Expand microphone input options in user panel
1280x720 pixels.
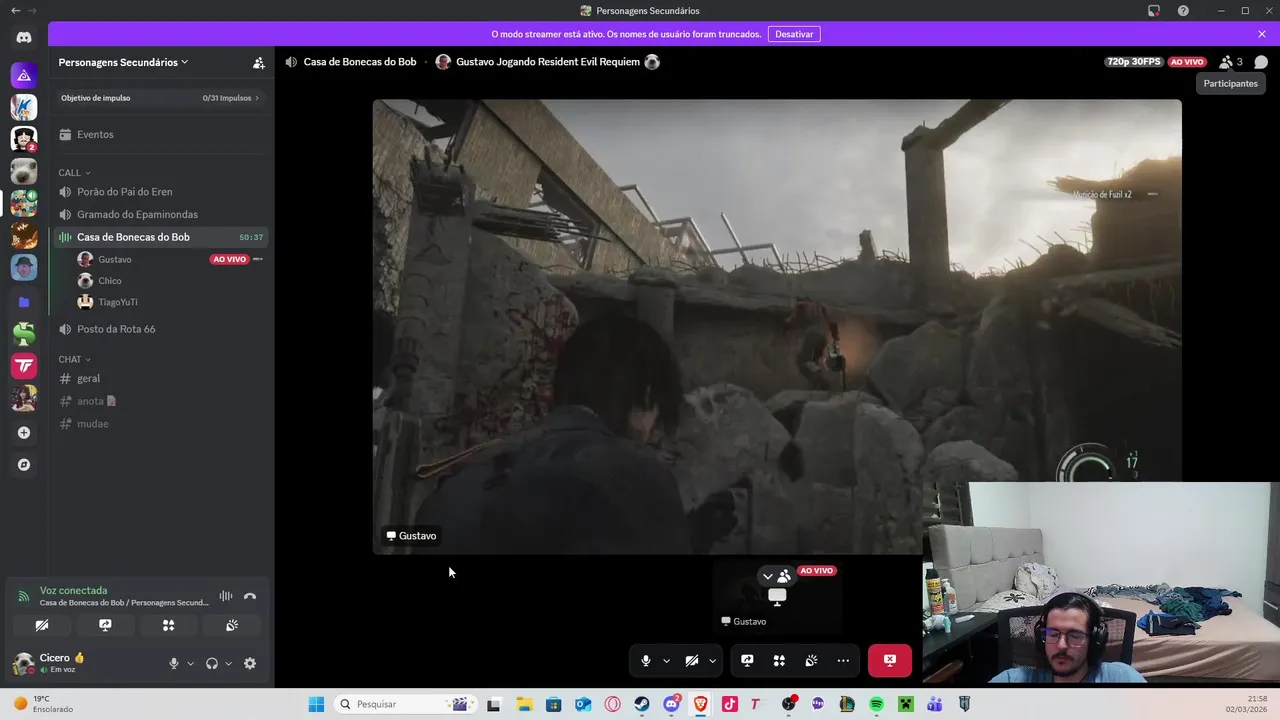[190, 663]
